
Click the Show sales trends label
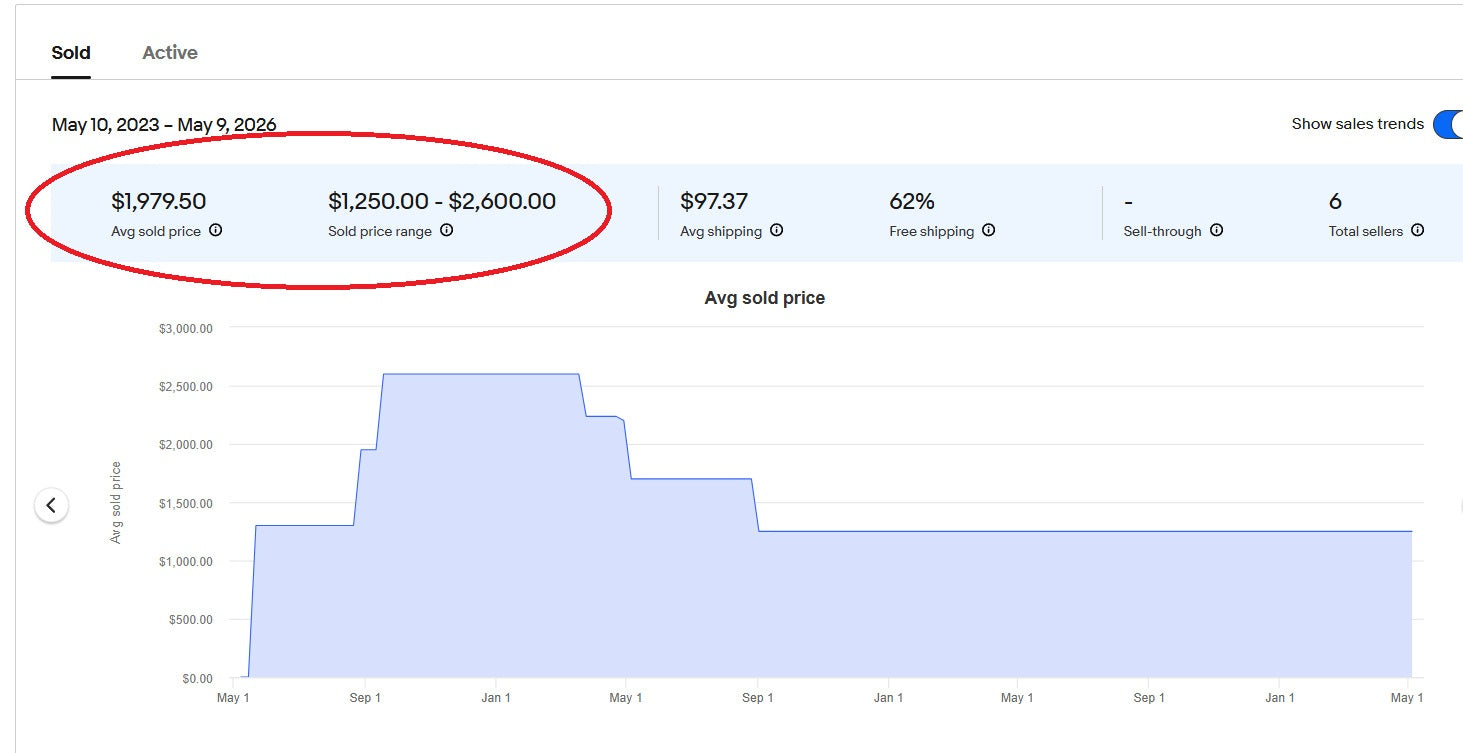click(1357, 124)
